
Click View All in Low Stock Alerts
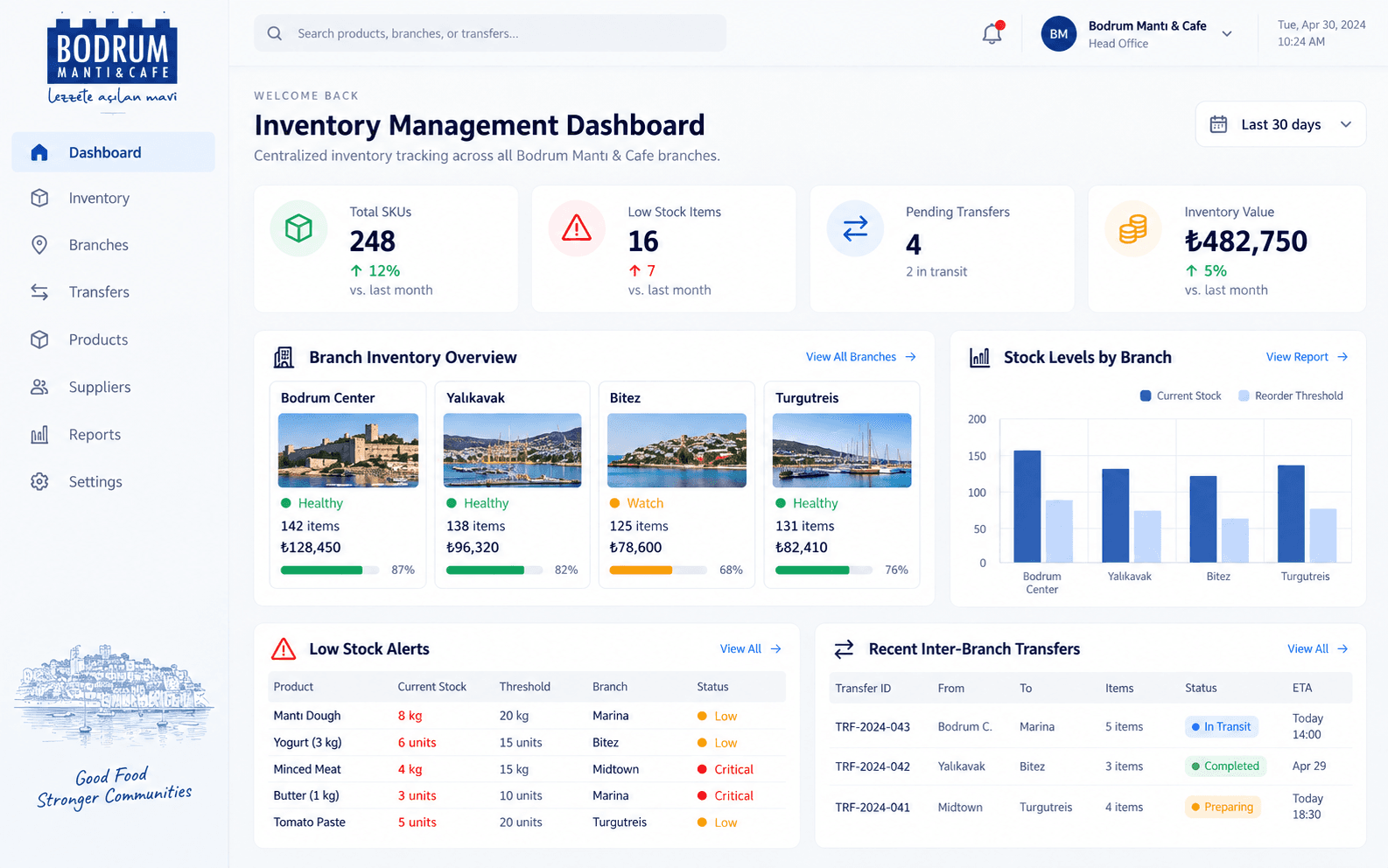point(750,649)
